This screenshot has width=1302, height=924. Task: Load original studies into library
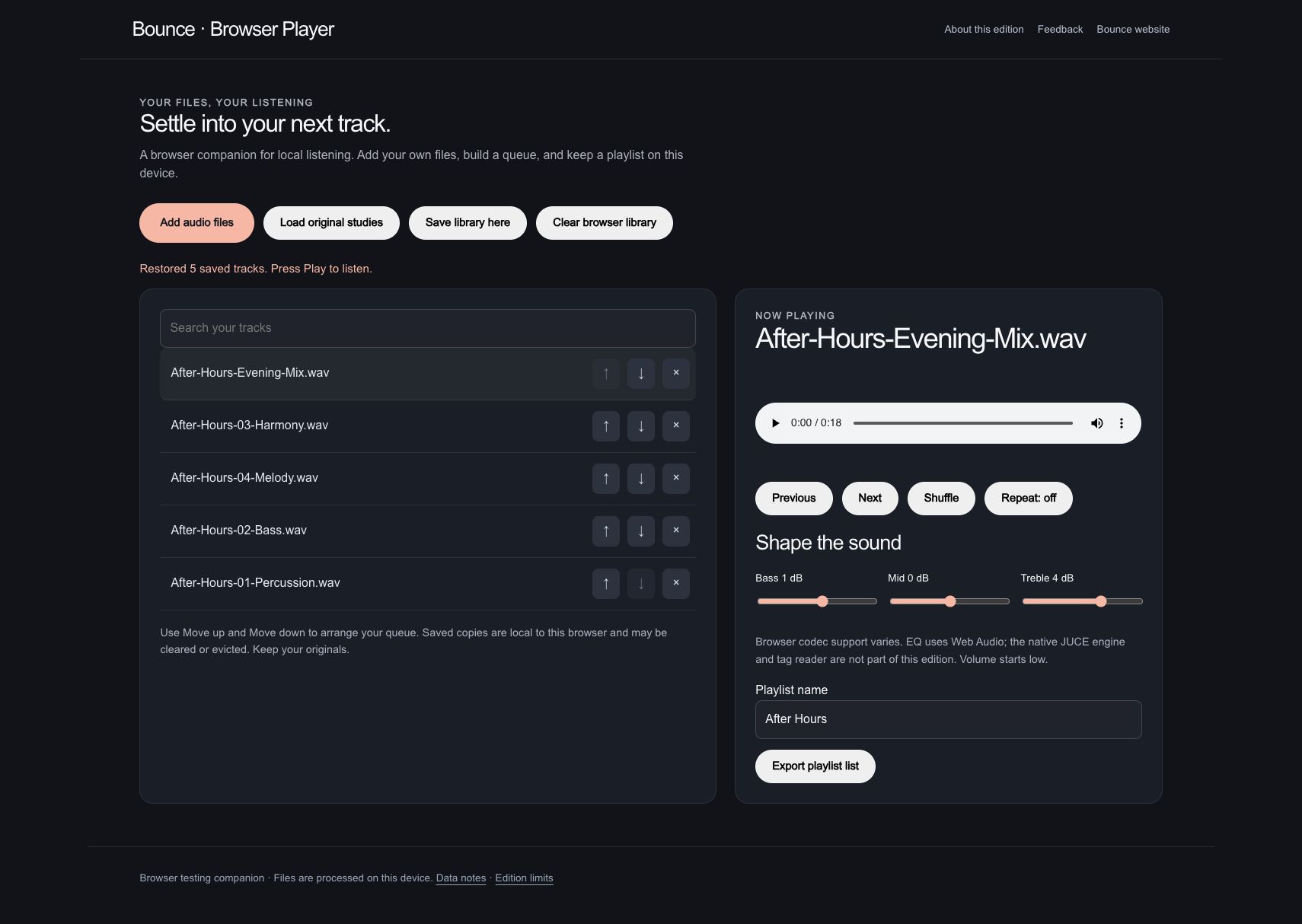coord(331,223)
